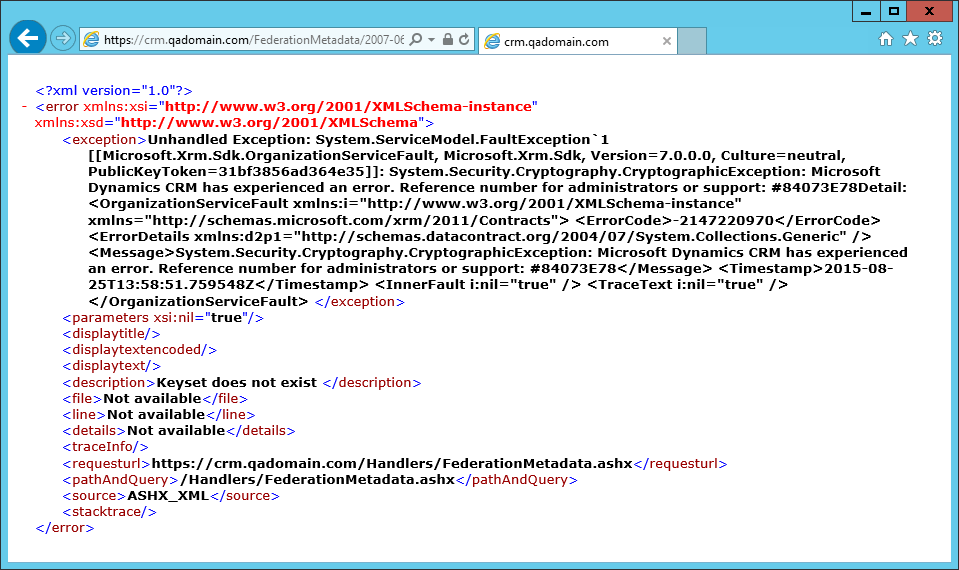Viewport: 959px width, 570px height.
Task: Click the XMLSchema-instance namespace URL
Action: (x=350, y=106)
